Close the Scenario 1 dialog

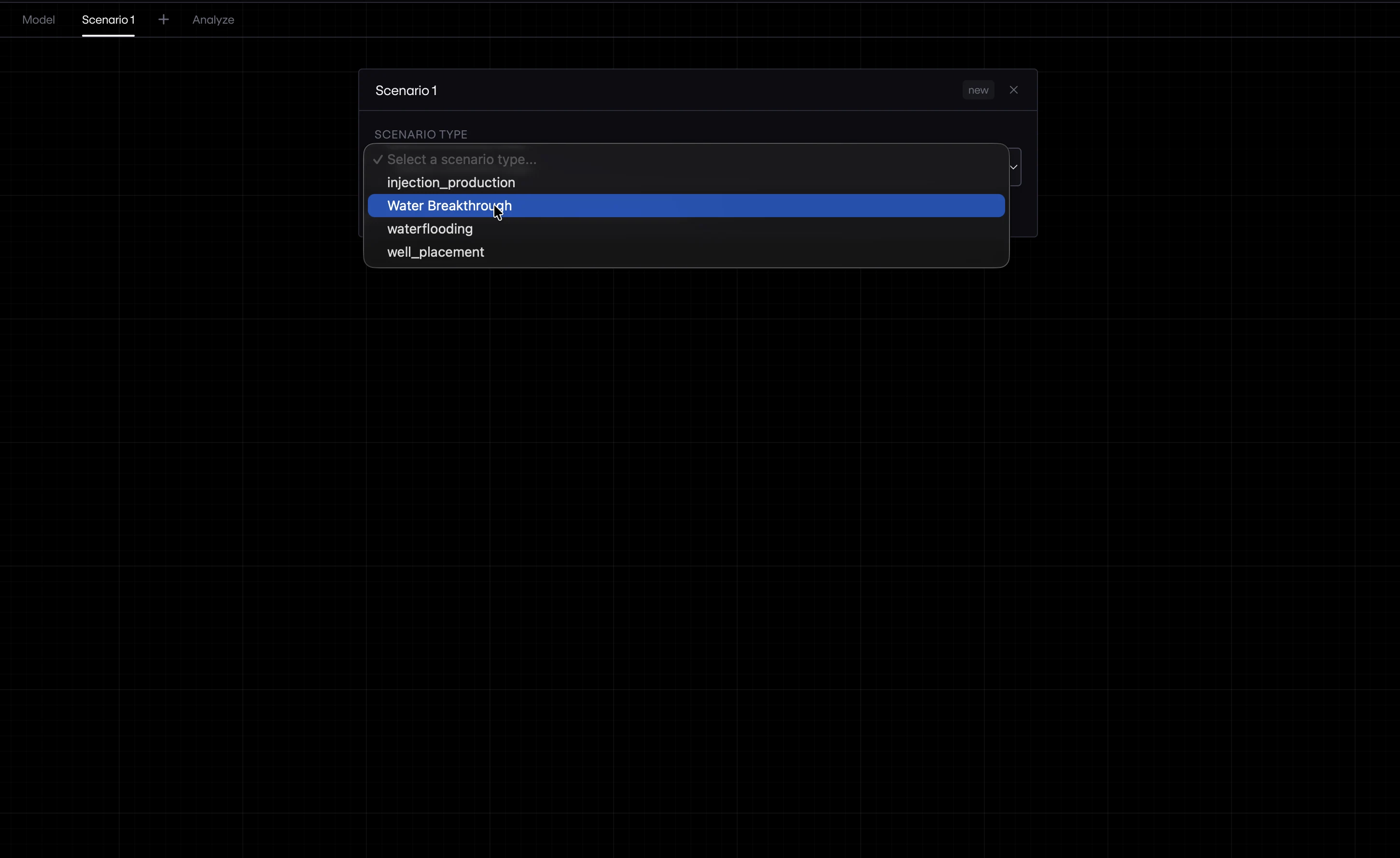coord(1014,90)
